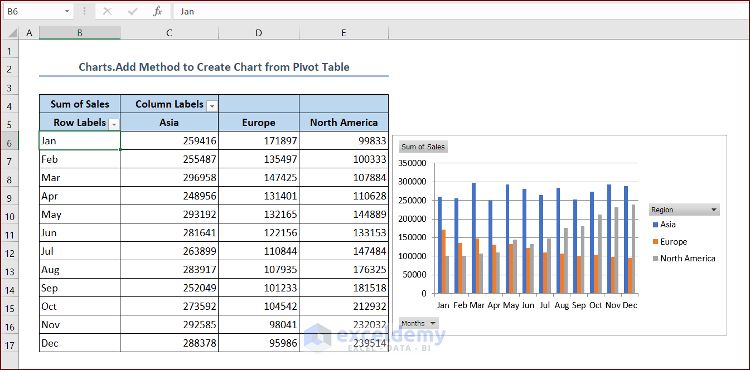Click the cell with value 171897
The image size is (750, 370).
(259, 141)
